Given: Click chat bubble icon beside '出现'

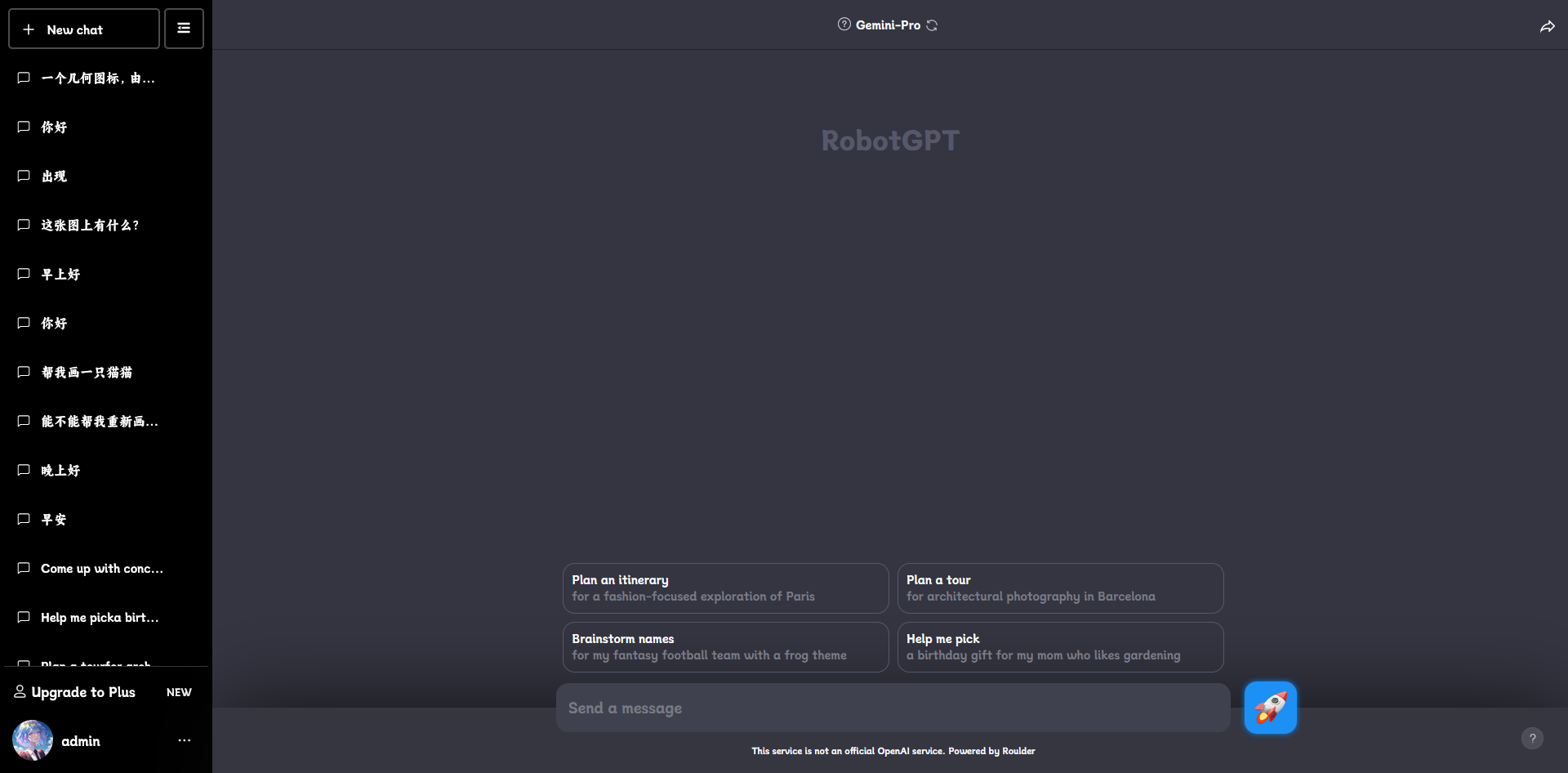Looking at the screenshot, I should pos(24,176).
